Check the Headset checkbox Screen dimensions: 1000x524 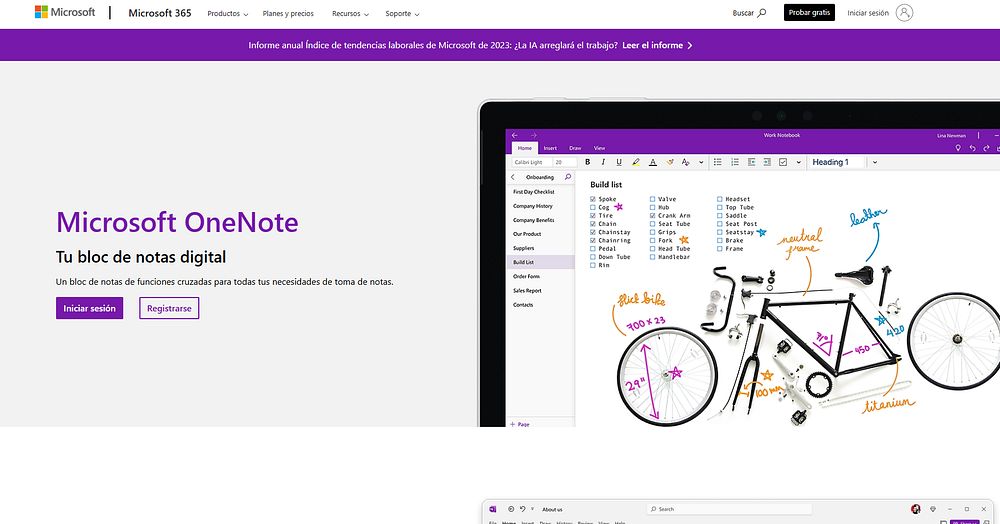click(719, 199)
